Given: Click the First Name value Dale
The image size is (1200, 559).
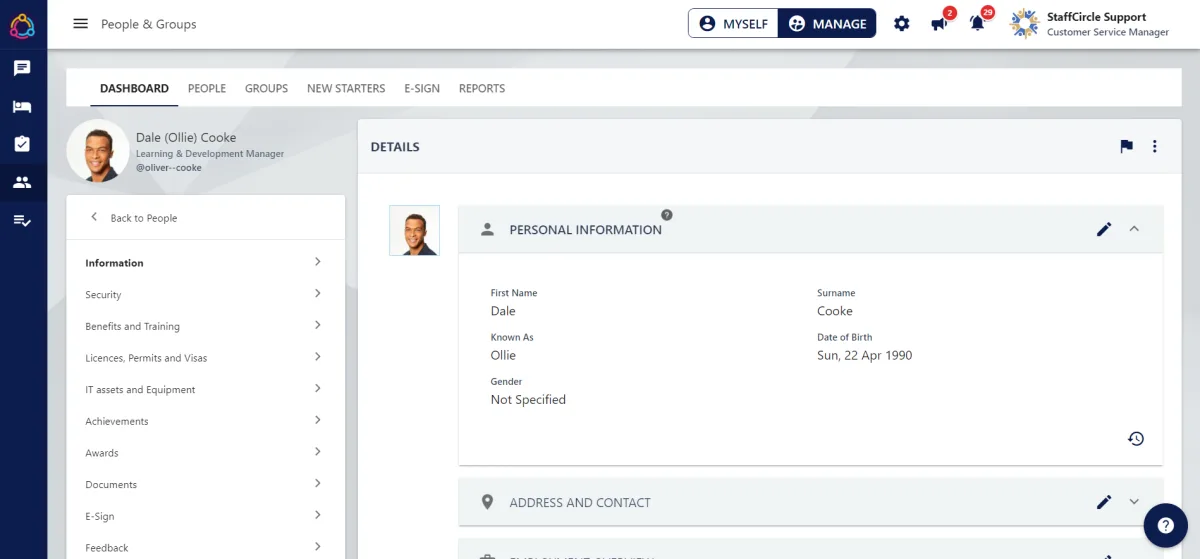Looking at the screenshot, I should tap(503, 311).
